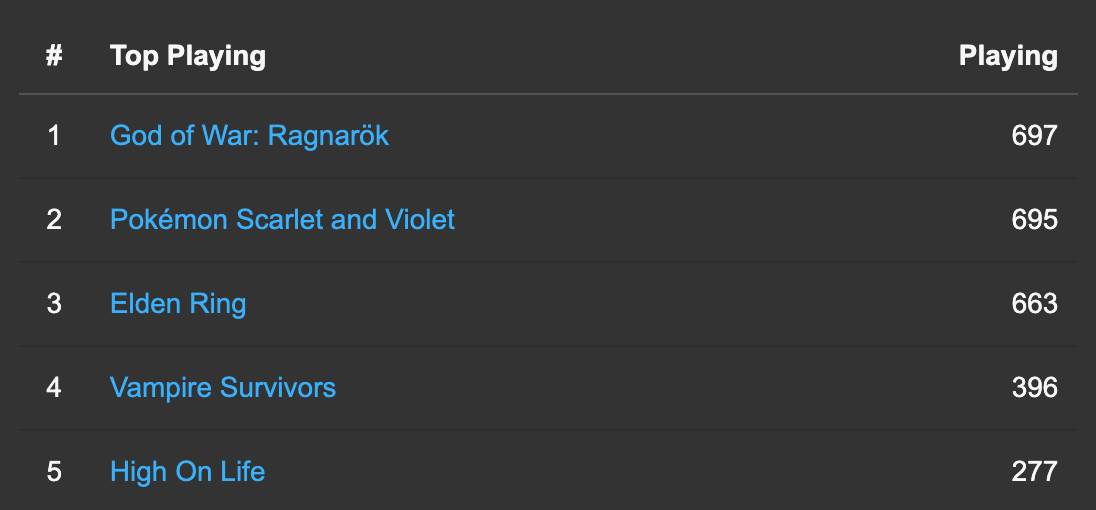Click the Top Playing column header
Viewport: 1096px width, 510px height.
click(x=188, y=56)
